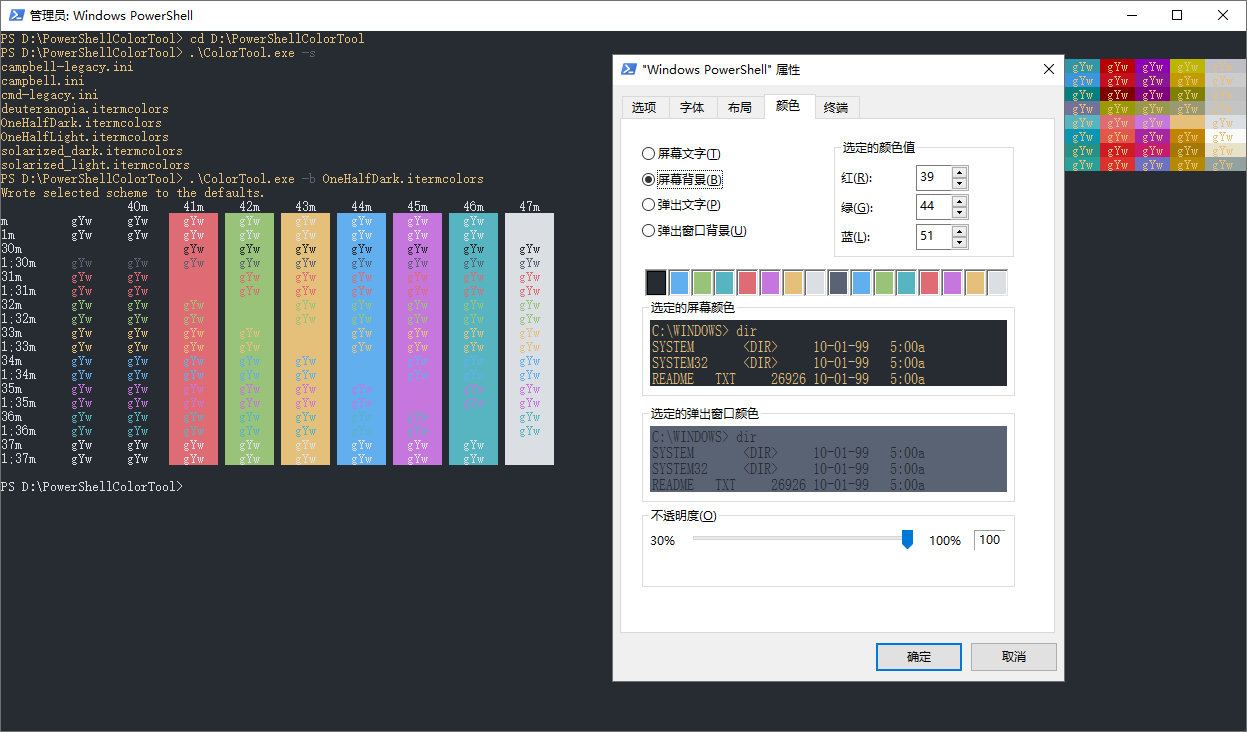Decrease the 蓝(L) value with down arrow
Viewport: 1247px width, 732px height.
pyautogui.click(x=960, y=243)
